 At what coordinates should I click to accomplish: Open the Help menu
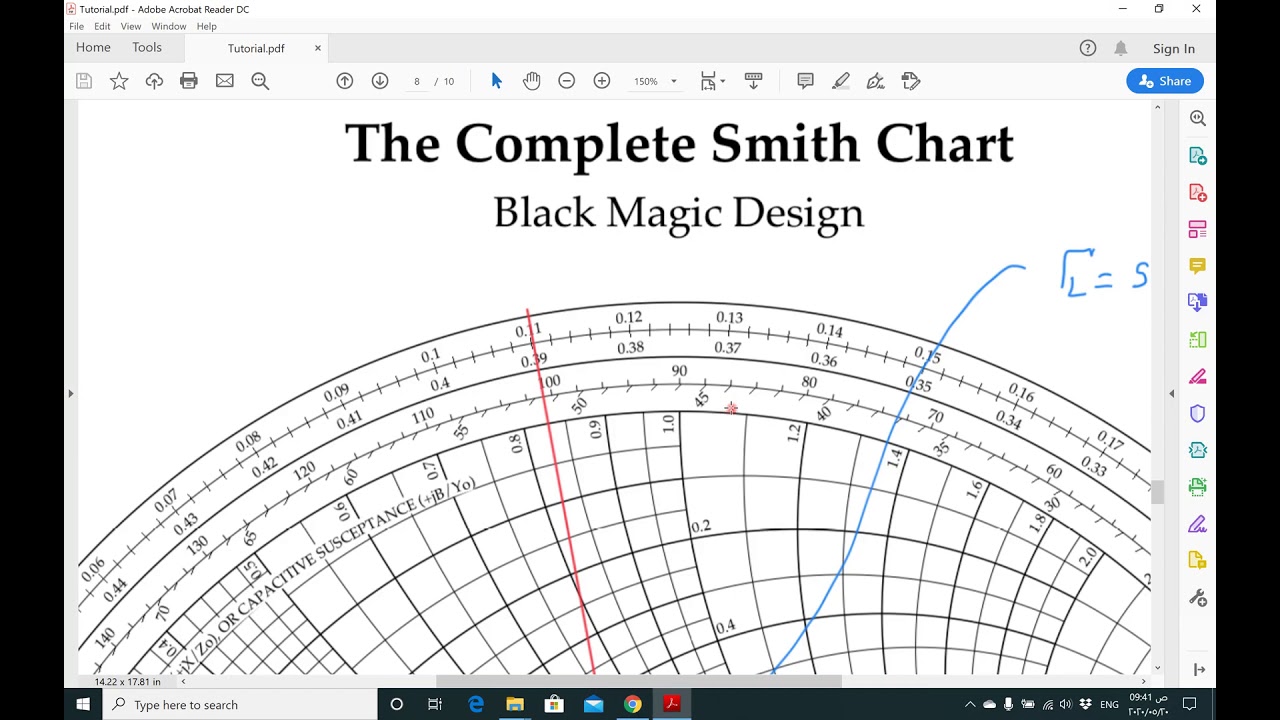[207, 26]
